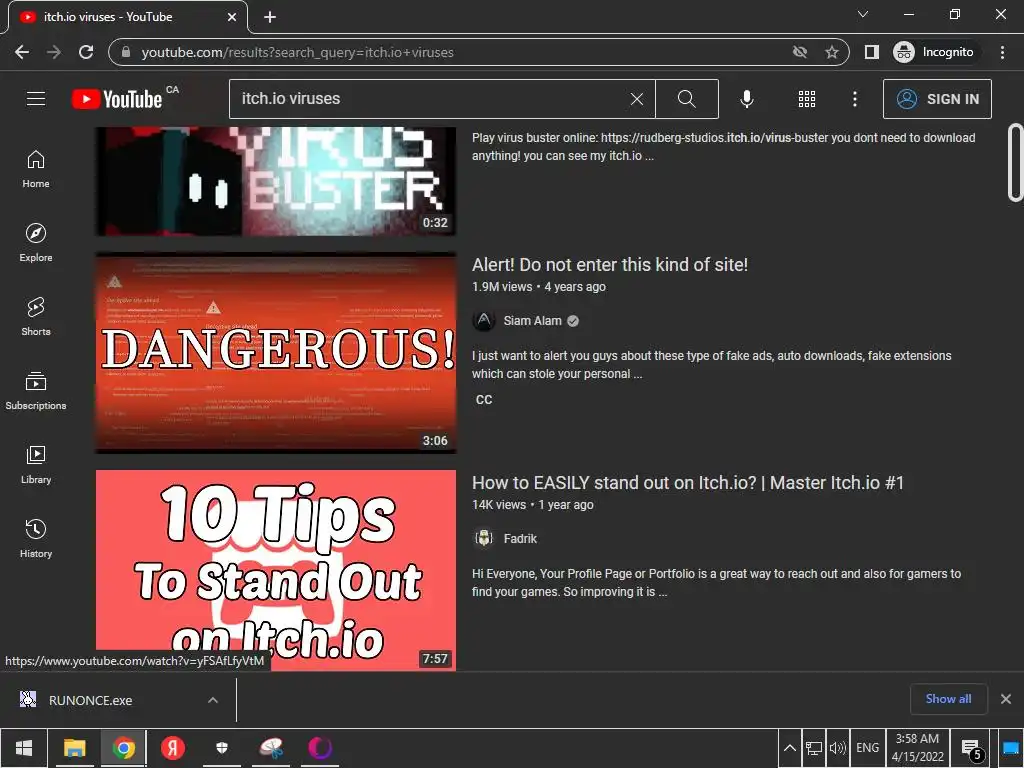
Task: Open the Opera-style purple ring taskbar icon
Action: pyautogui.click(x=320, y=748)
